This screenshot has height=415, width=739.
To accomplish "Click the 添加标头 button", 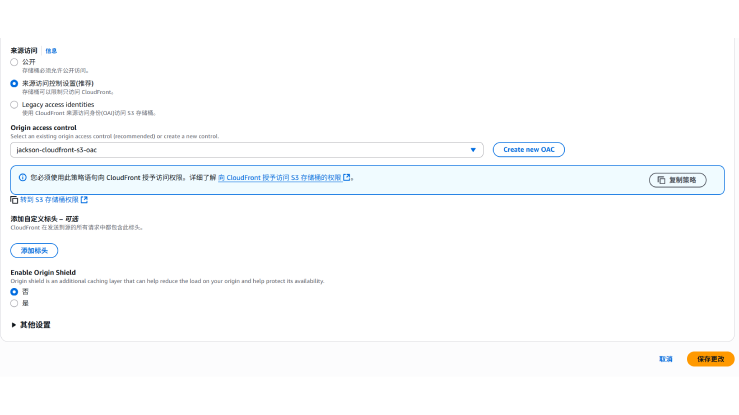I will coord(34,251).
